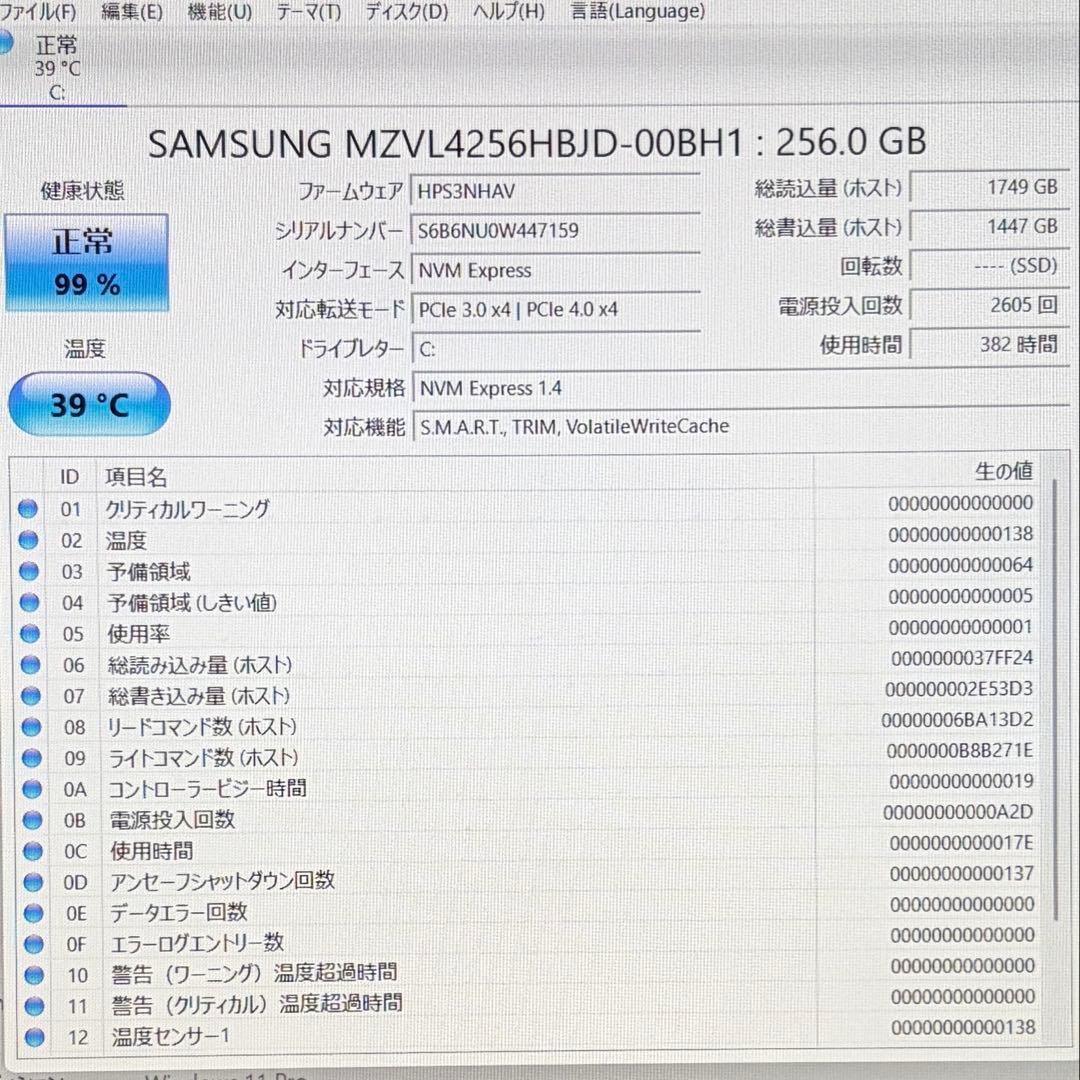Screen dimensions: 1080x1080
Task: Click status icon for row 12 温度センサー1
Action: (x=34, y=1037)
